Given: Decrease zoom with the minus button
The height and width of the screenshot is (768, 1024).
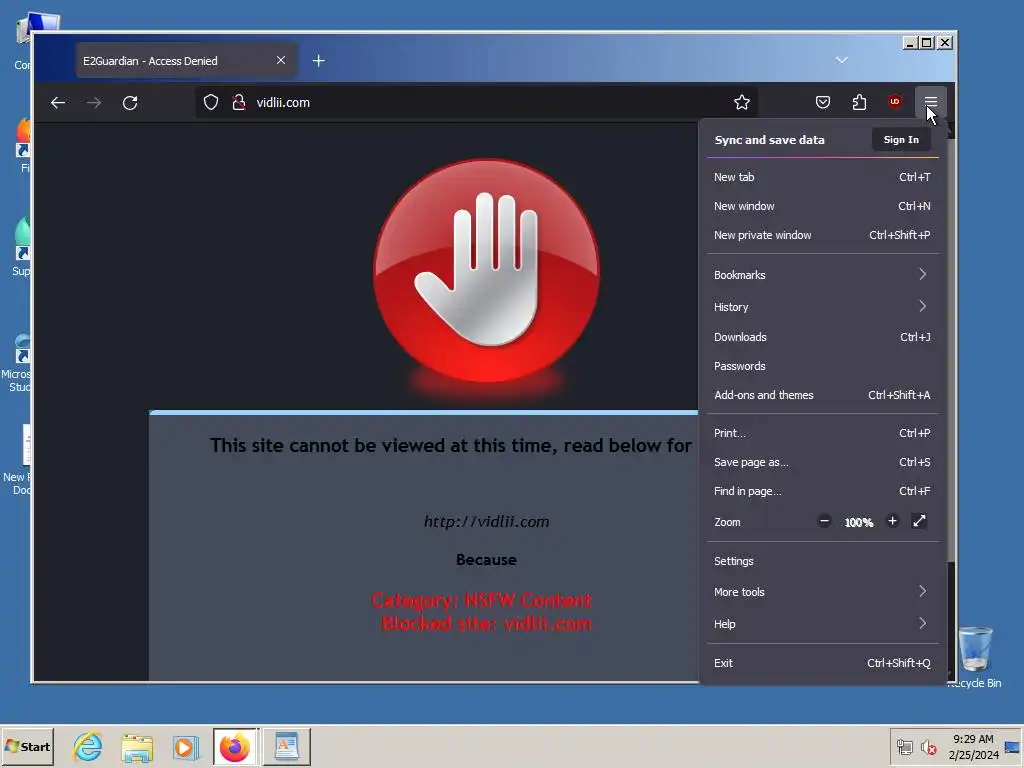Looking at the screenshot, I should [824, 521].
